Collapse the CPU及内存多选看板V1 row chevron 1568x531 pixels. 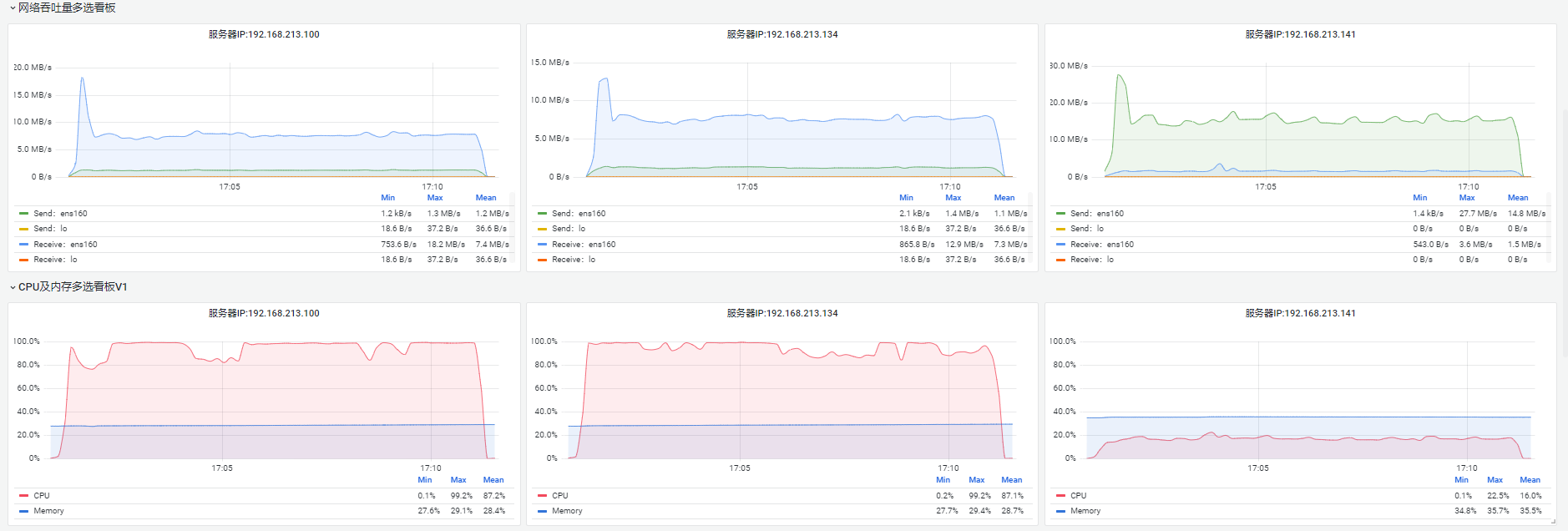[x=13, y=287]
